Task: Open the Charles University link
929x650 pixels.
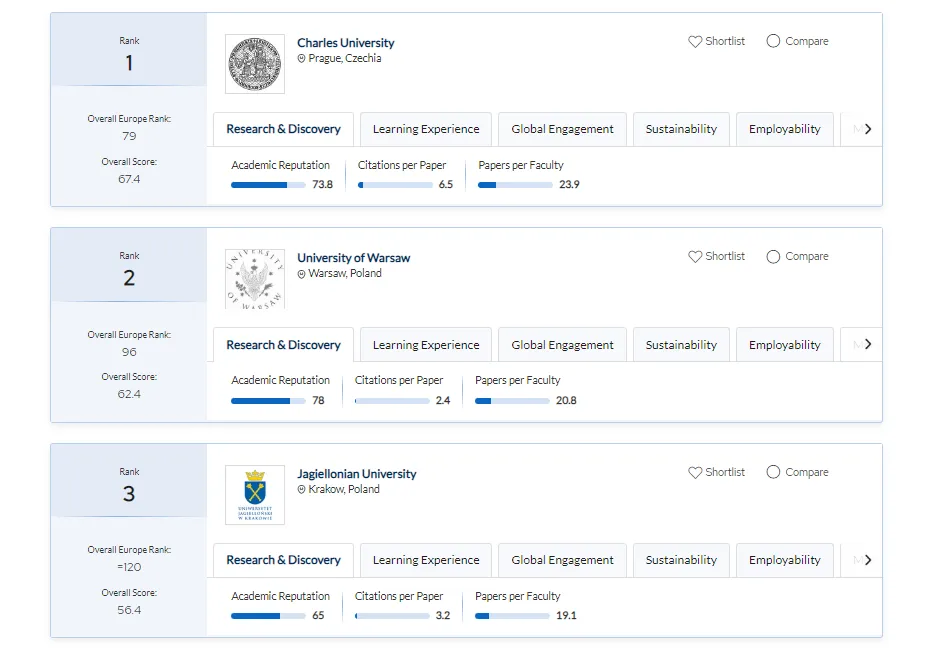Action: [x=345, y=43]
